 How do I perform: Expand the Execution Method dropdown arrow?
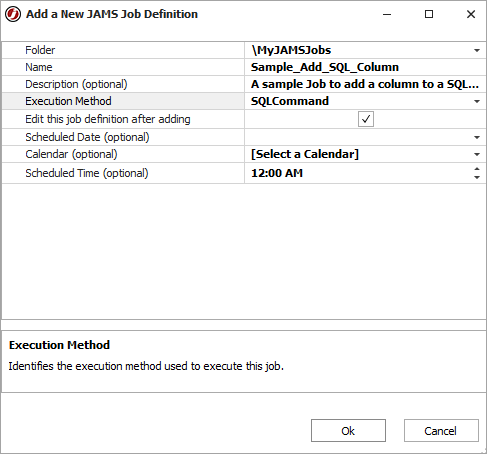coord(477,101)
